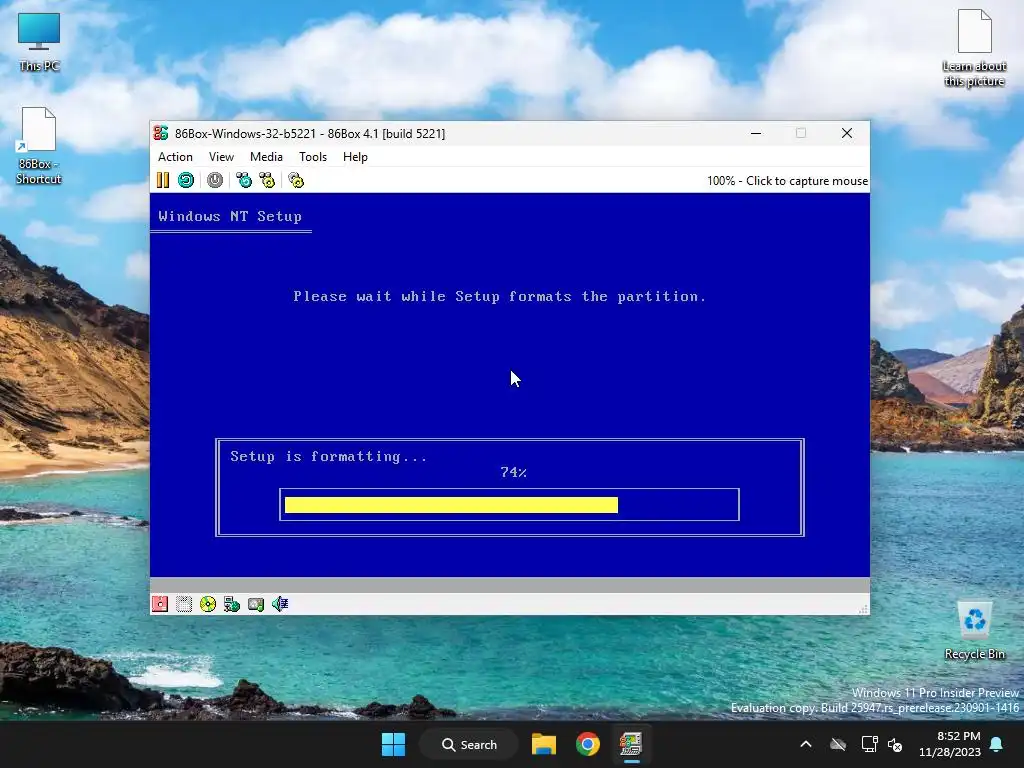Click the network computer-globe status icon
Viewport: 1024px width, 768px height.
[x=232, y=604]
